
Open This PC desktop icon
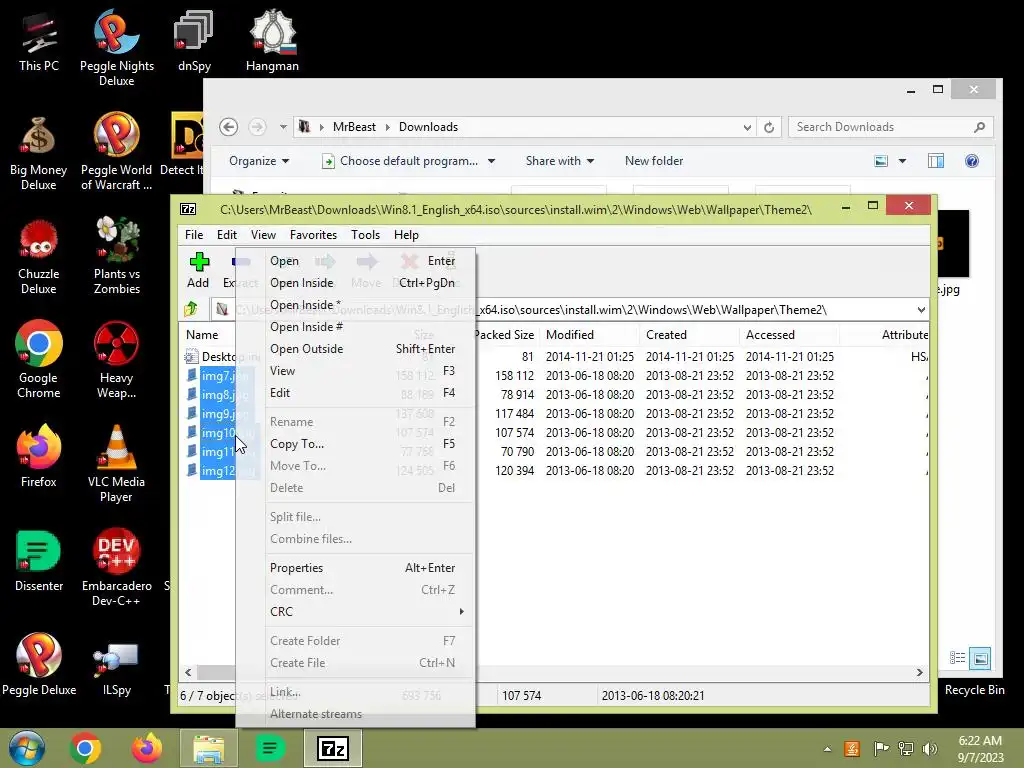coord(39,40)
